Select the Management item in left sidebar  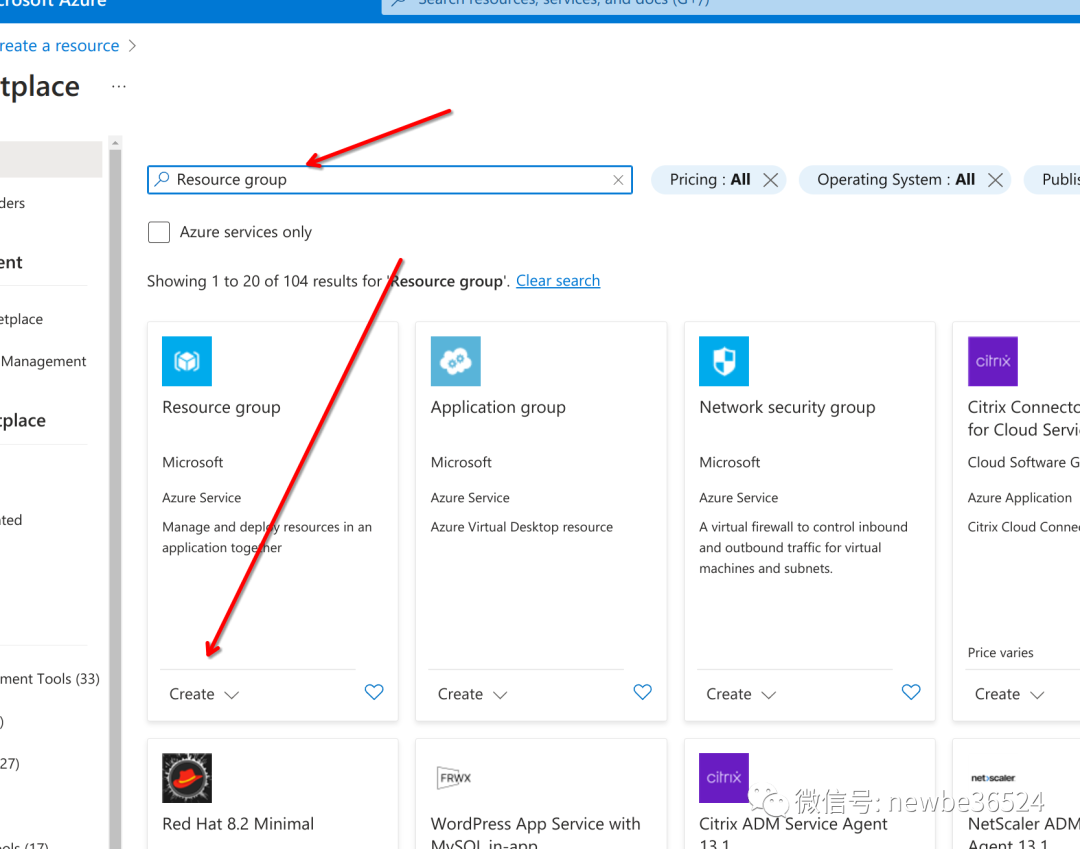pos(43,361)
